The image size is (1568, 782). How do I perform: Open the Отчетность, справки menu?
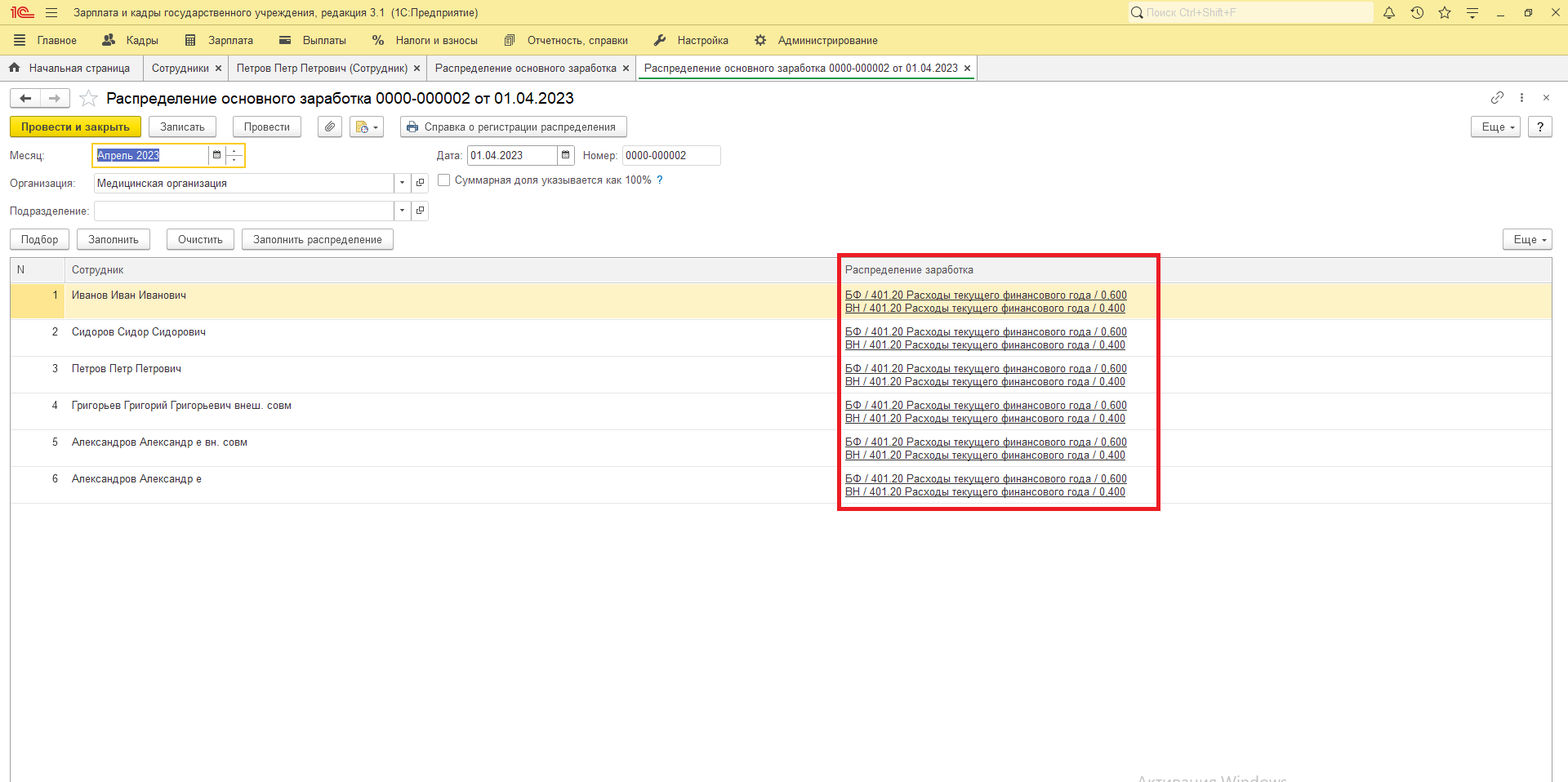pyautogui.click(x=566, y=41)
